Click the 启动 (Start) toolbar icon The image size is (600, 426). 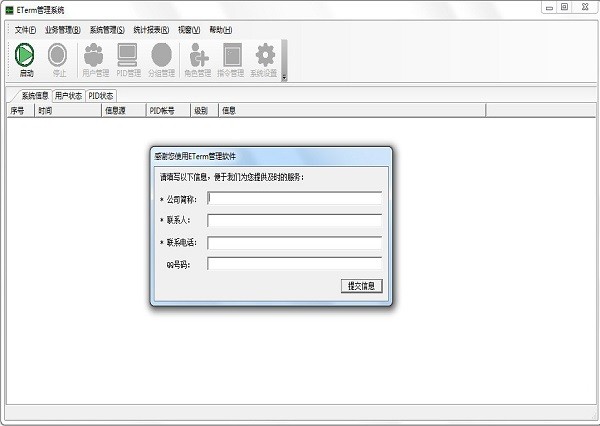coord(26,59)
